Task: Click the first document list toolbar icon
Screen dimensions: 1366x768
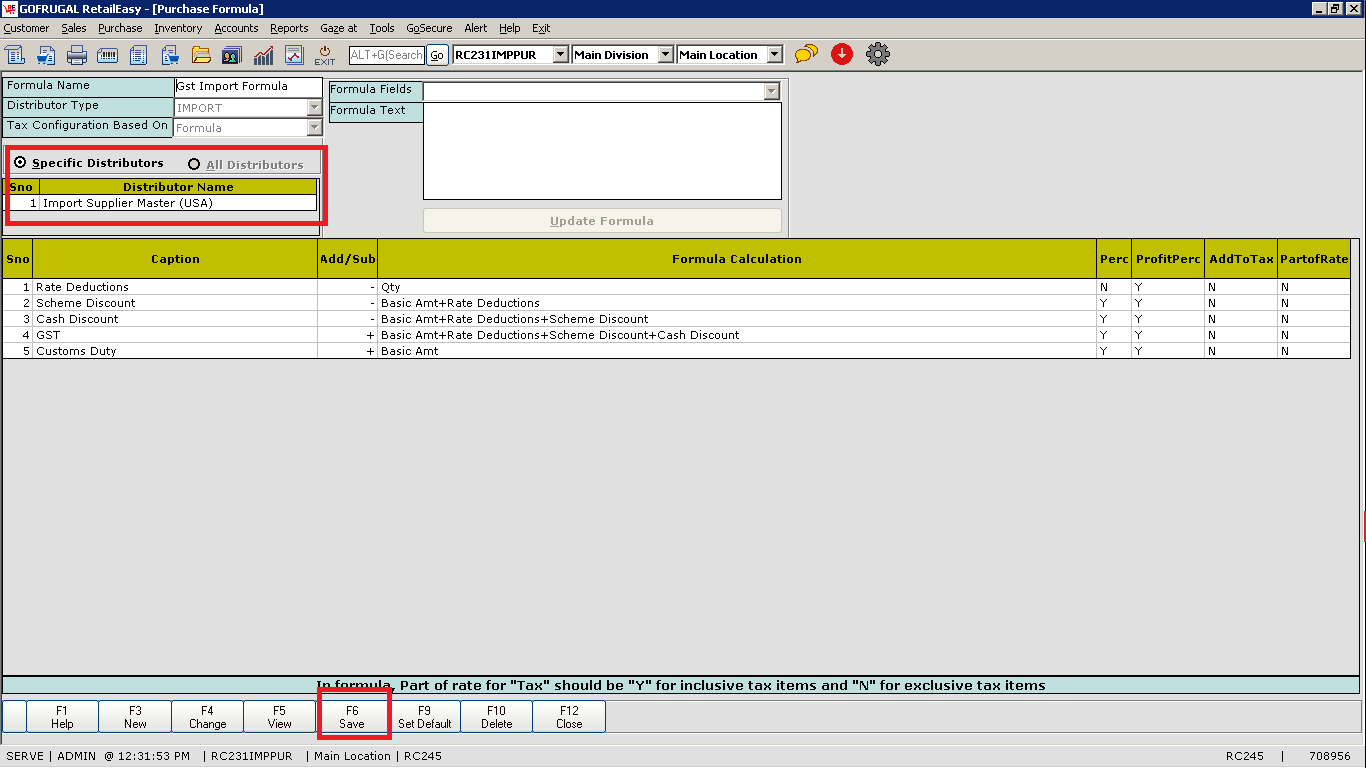Action: 15,55
